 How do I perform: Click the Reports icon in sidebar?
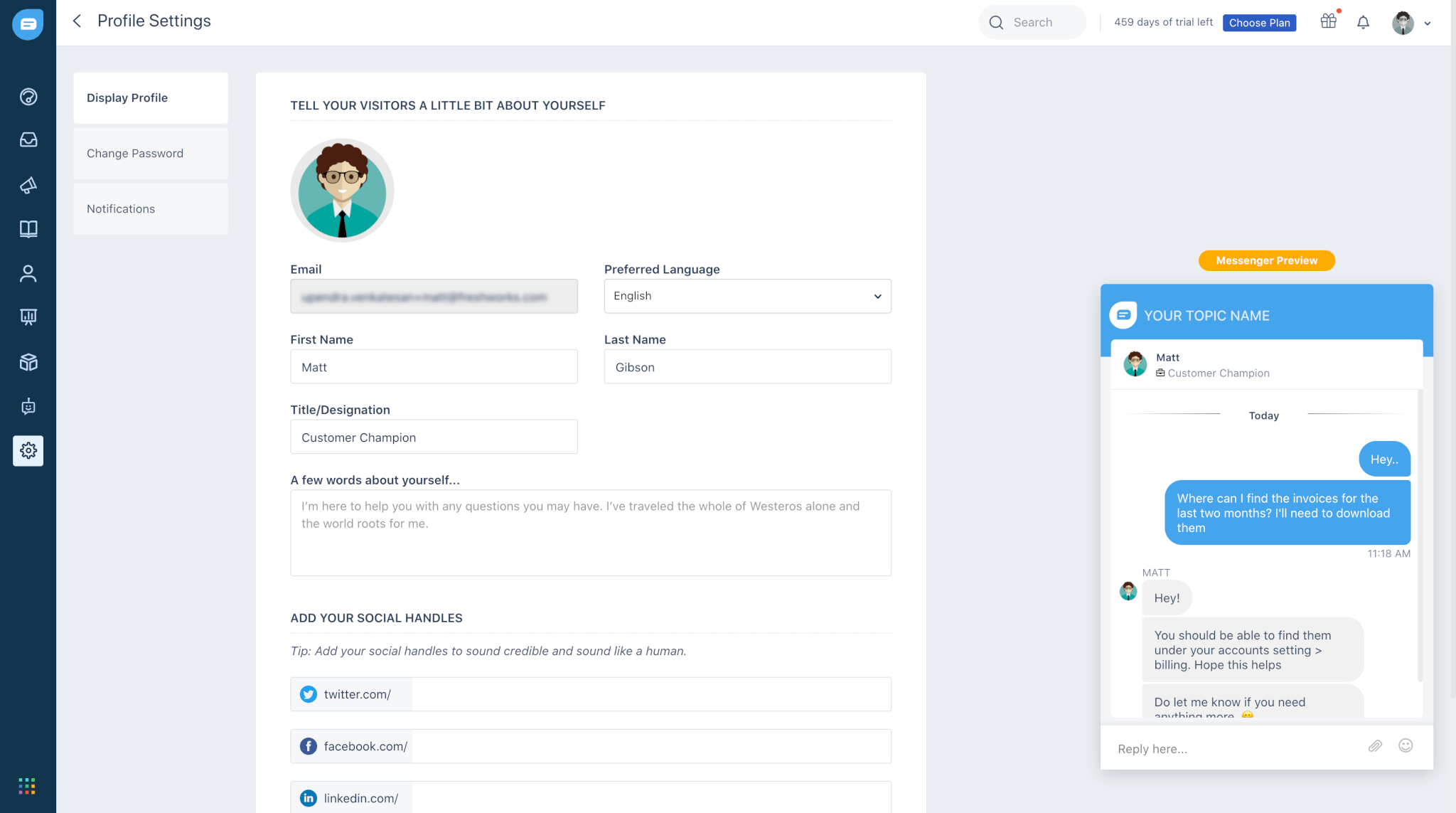(x=28, y=317)
